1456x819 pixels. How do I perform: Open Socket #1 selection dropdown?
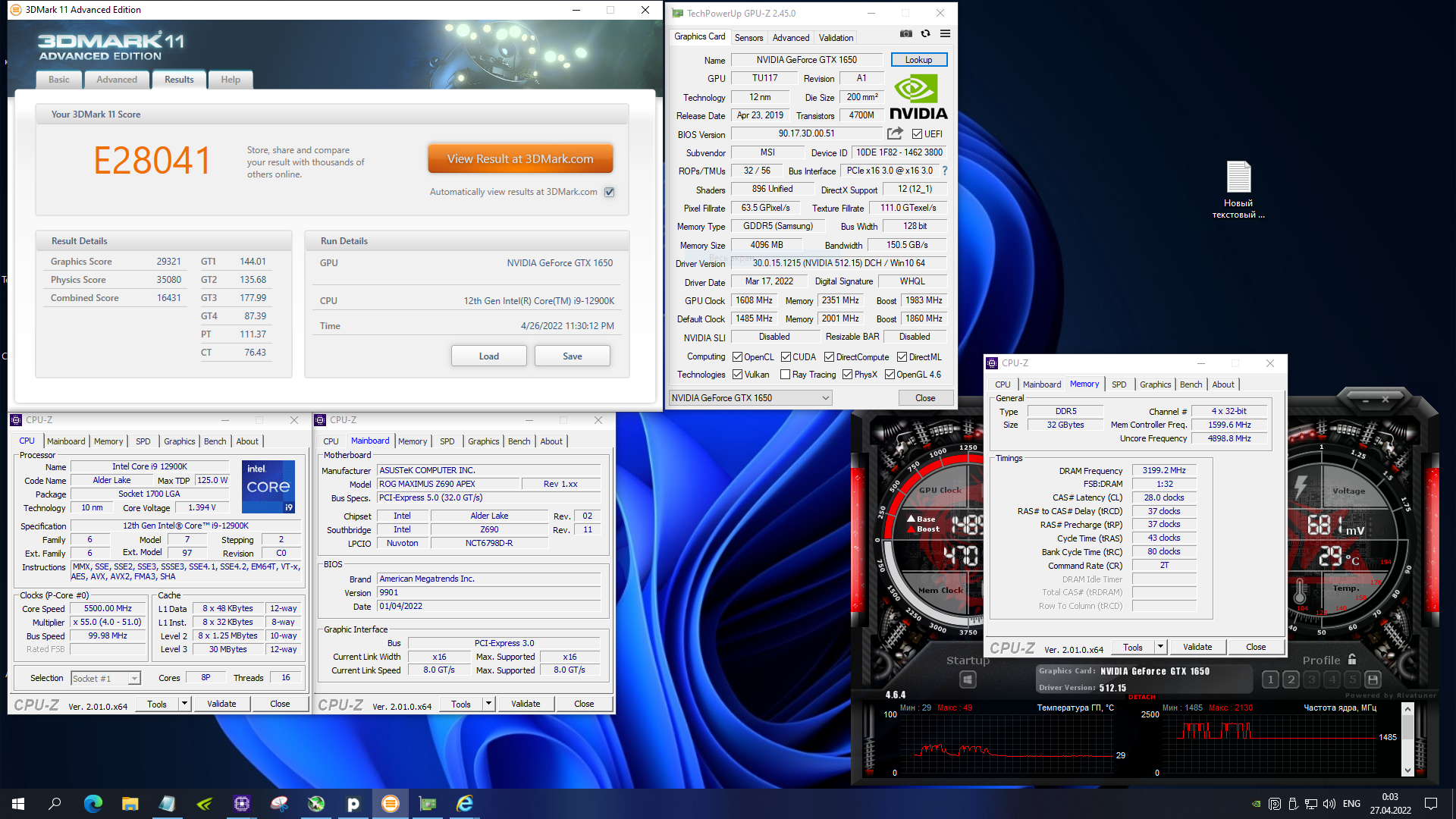105,679
